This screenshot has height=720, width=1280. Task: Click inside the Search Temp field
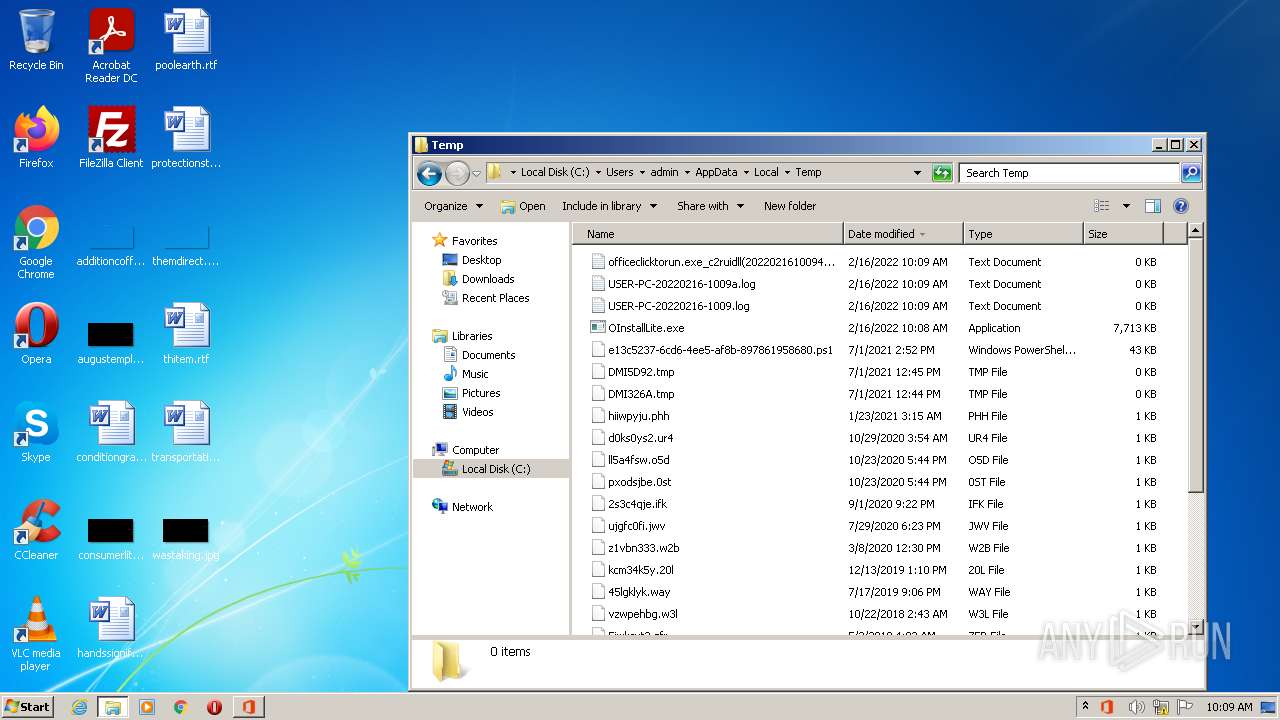coord(1069,173)
